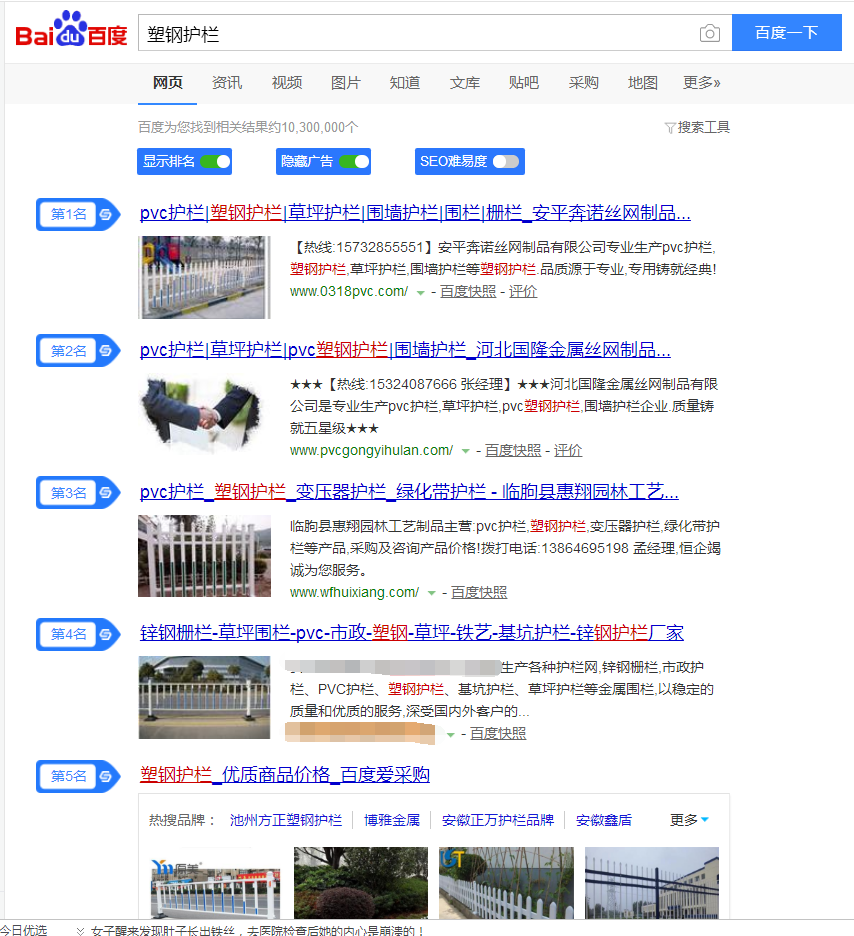The width and height of the screenshot is (854, 936).
Task: Click the search input containing 塑钢护栏
Action: [418, 33]
